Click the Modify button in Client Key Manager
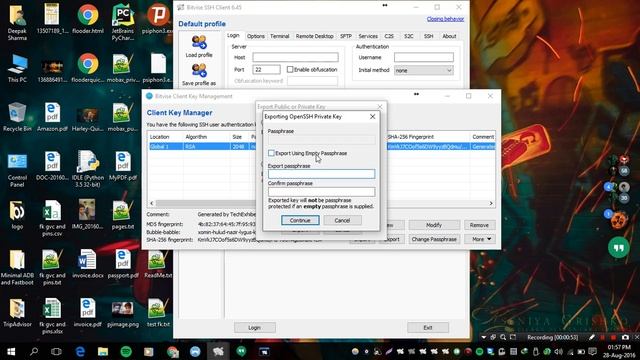640x360 pixels. click(434, 225)
